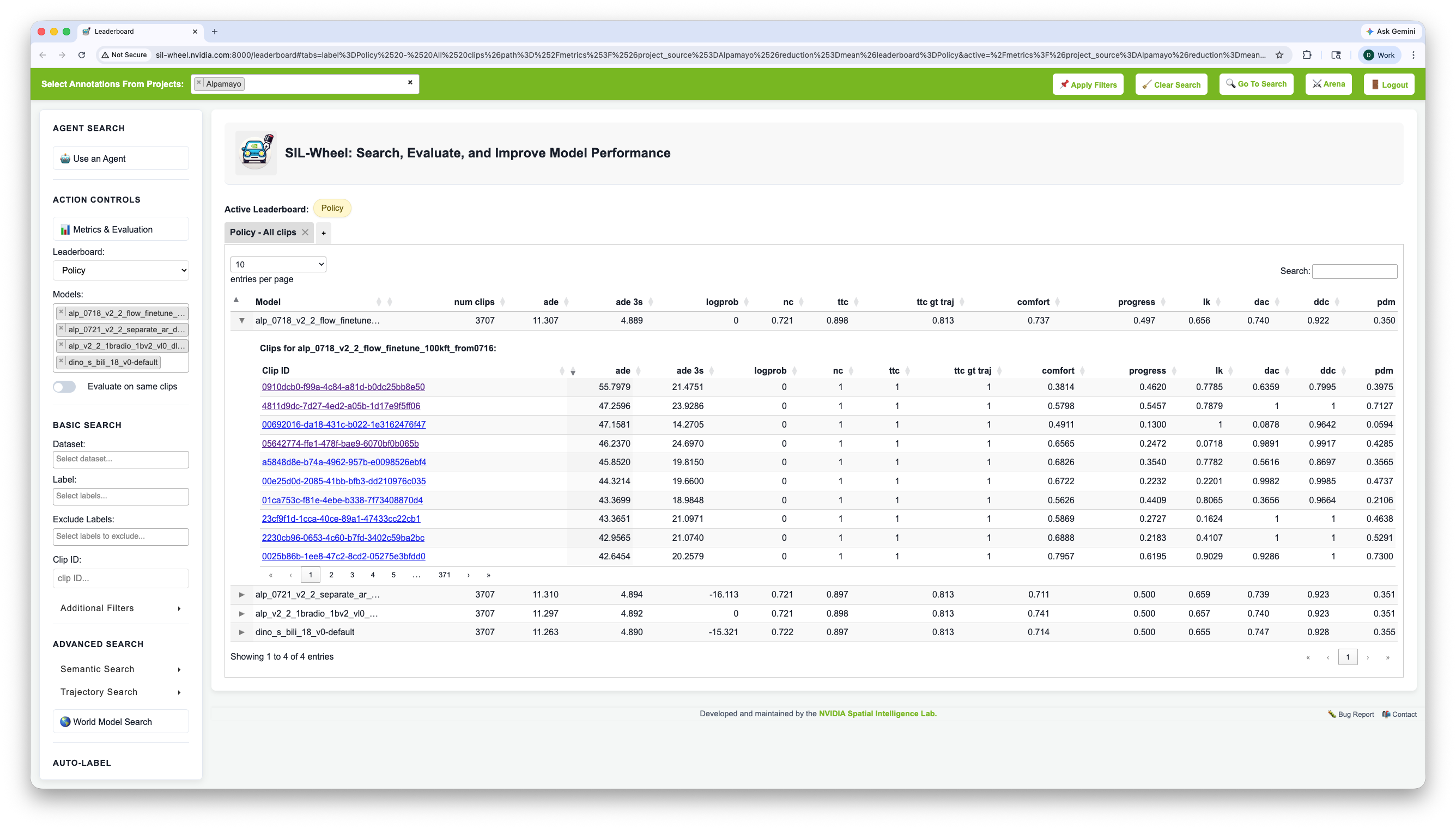This screenshot has width=1456, height=829.
Task: Open the Chrome three-dot menu
Action: click(x=1413, y=55)
